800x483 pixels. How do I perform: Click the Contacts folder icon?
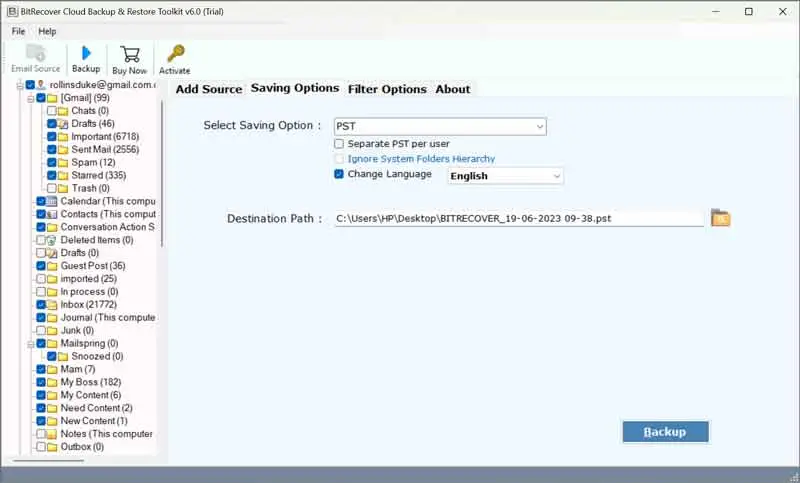pyautogui.click(x=52, y=214)
